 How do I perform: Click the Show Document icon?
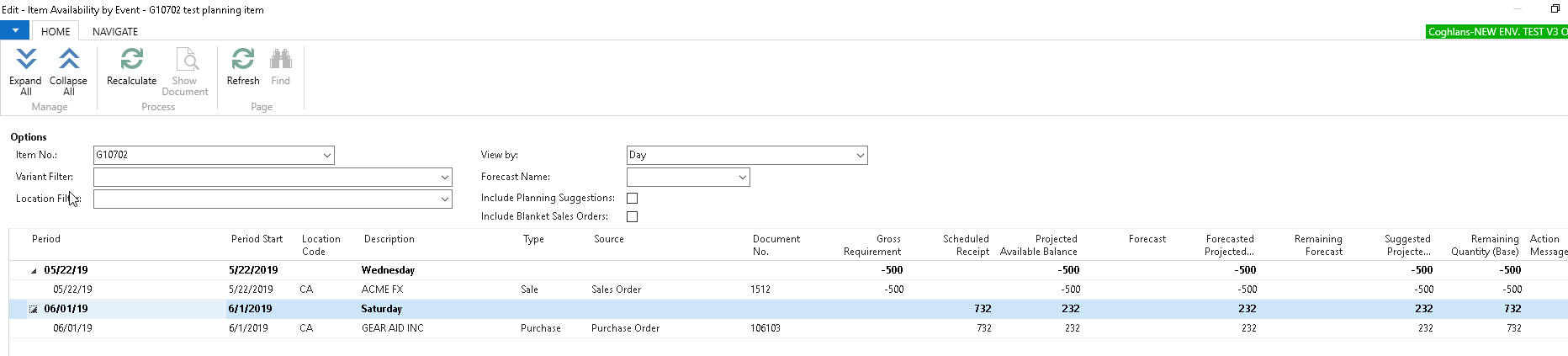(x=185, y=60)
